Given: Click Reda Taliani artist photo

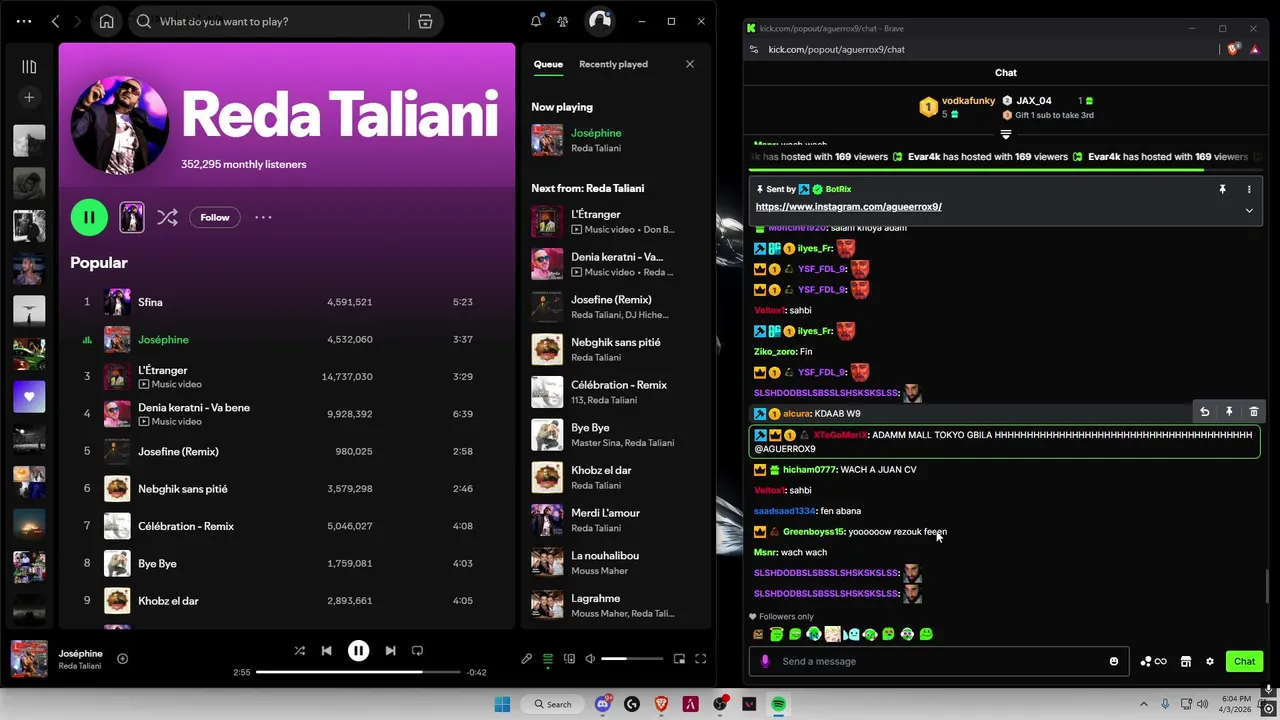Looking at the screenshot, I should pyautogui.click(x=119, y=125).
